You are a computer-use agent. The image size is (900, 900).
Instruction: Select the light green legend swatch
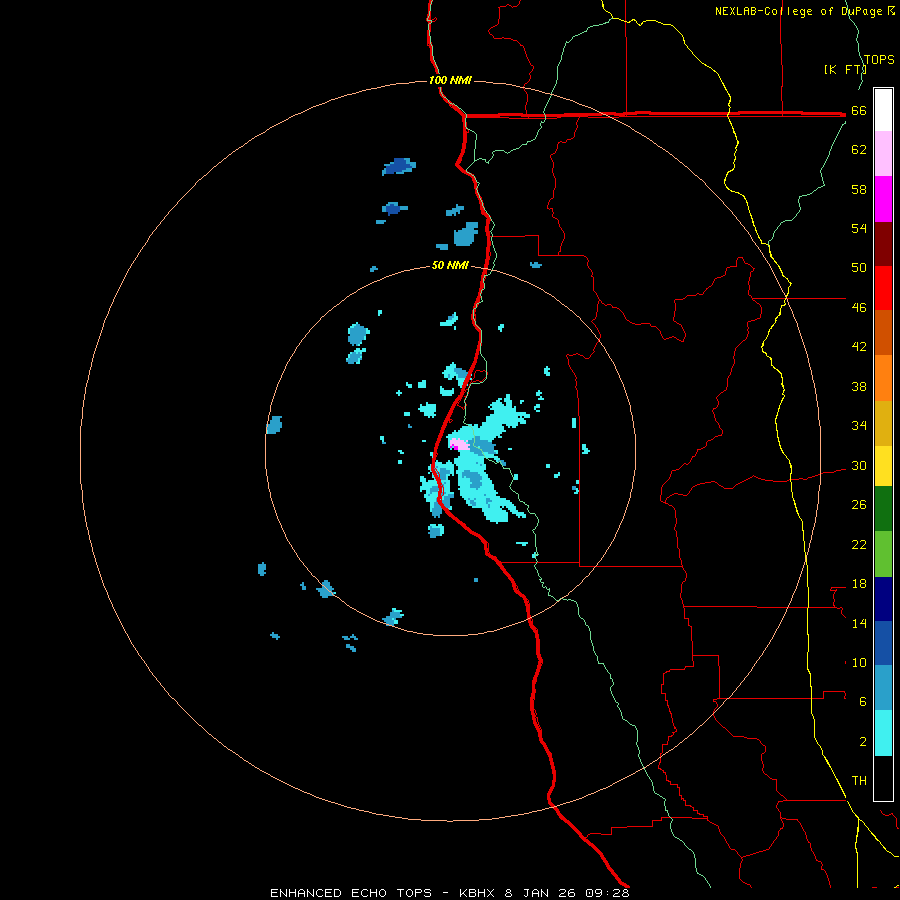point(883,554)
